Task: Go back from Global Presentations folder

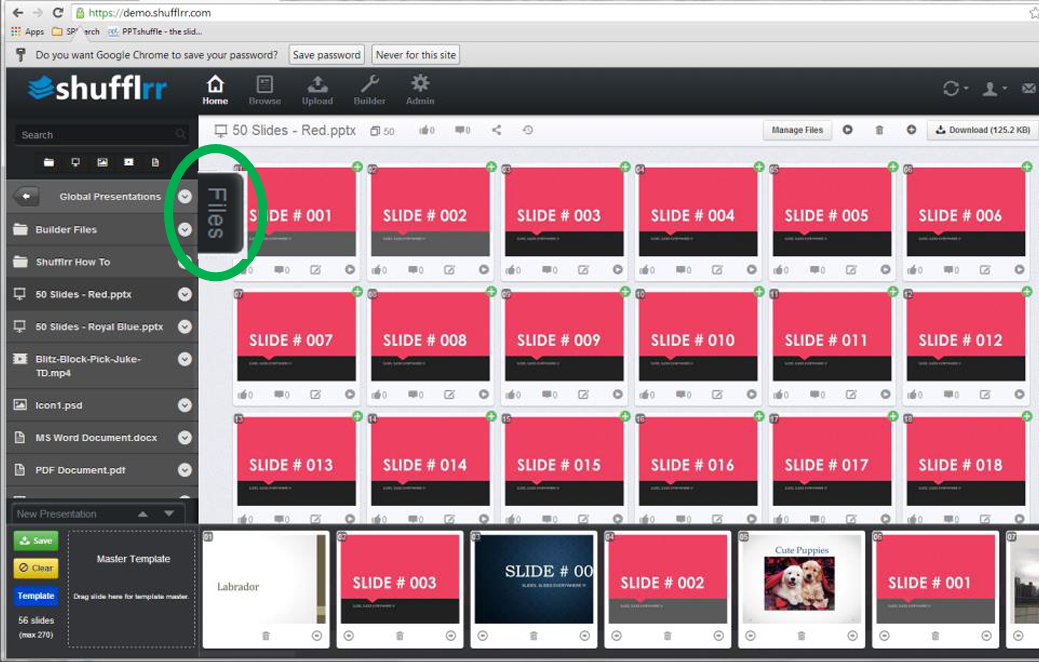Action: click(26, 196)
